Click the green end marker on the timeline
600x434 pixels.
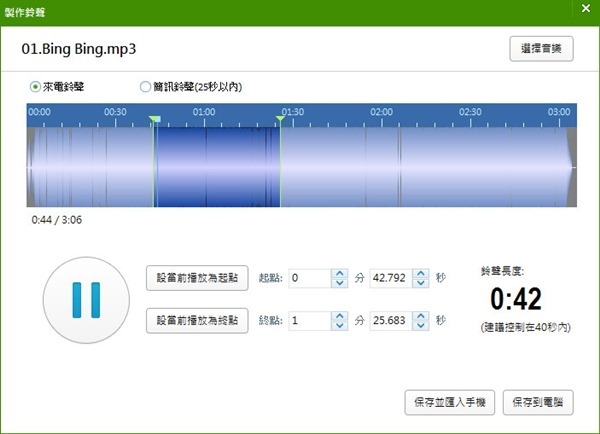[x=281, y=120]
